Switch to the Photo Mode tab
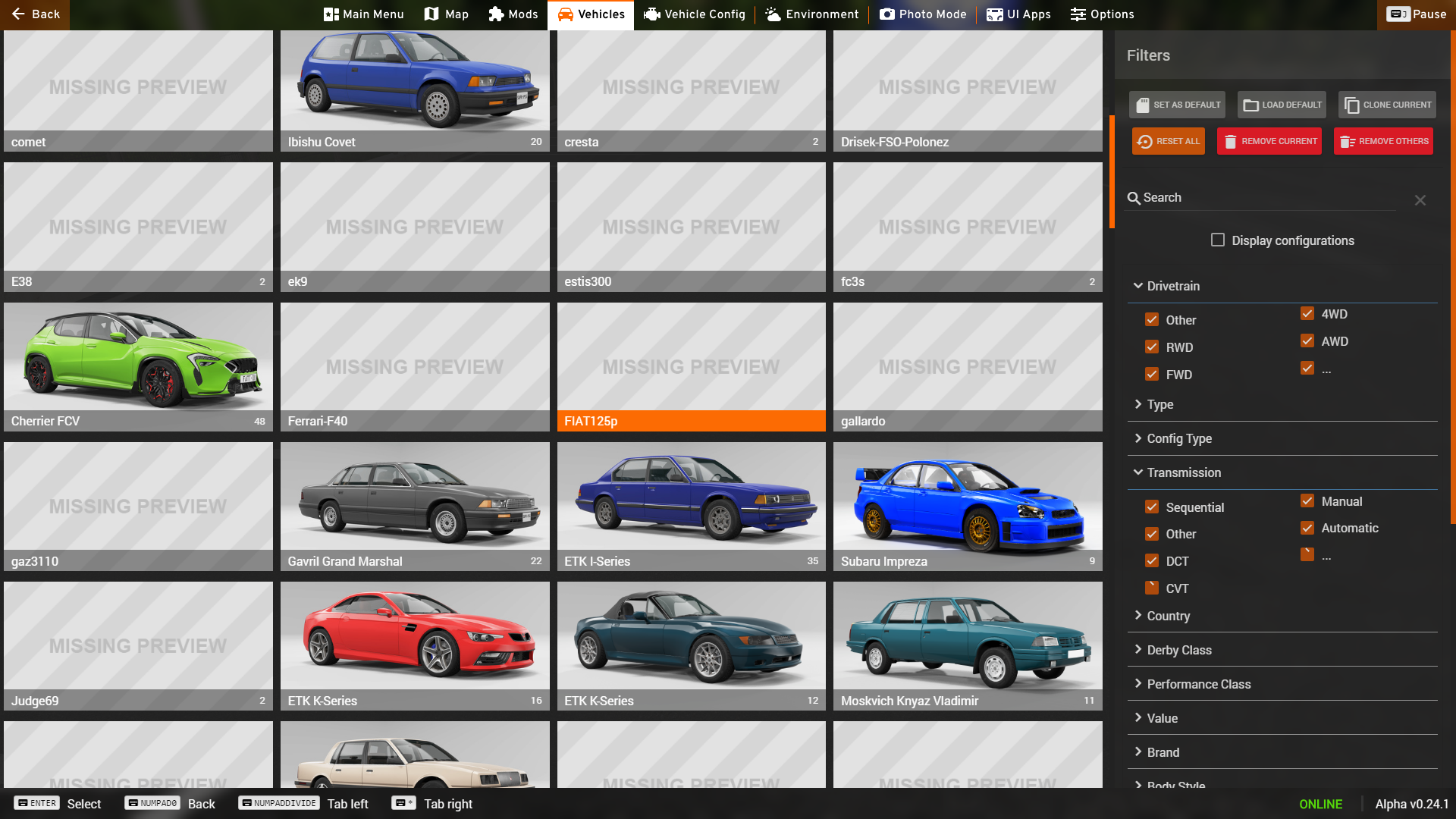Image resolution: width=1456 pixels, height=819 pixels. point(923,14)
